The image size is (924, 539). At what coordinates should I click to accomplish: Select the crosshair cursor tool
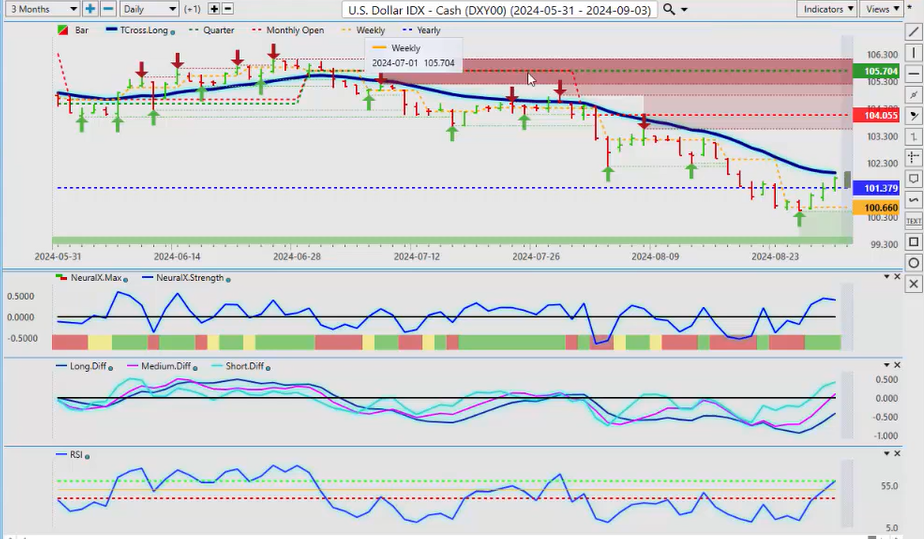pyautogui.click(x=913, y=158)
